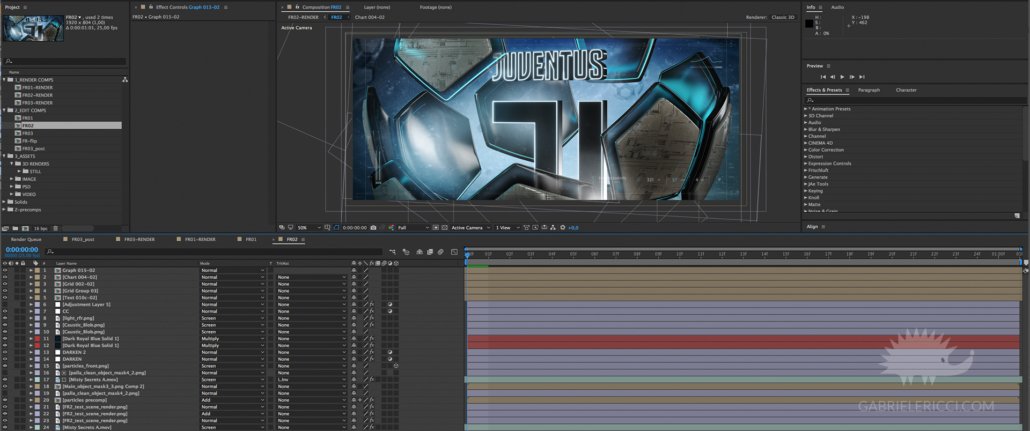Open the 1 View layout dropdown
The width and height of the screenshot is (1030, 431).
506,227
